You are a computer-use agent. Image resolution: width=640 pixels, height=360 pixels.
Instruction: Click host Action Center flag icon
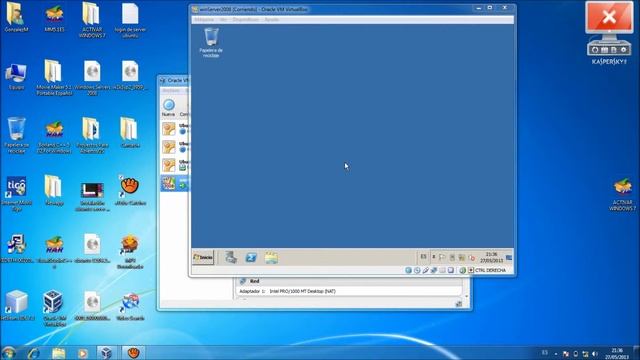click(x=566, y=353)
